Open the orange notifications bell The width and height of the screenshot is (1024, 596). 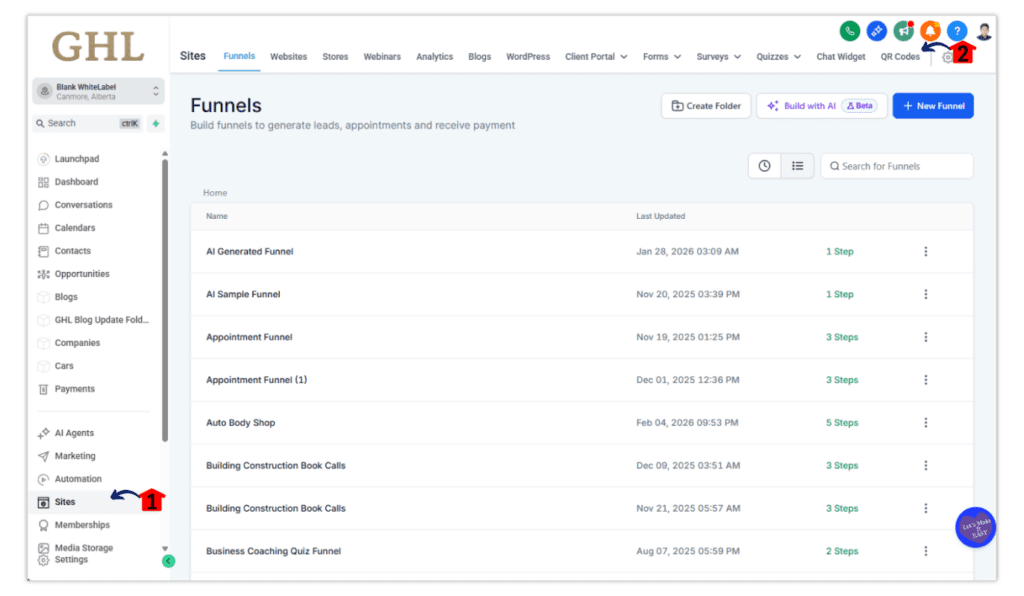[930, 31]
